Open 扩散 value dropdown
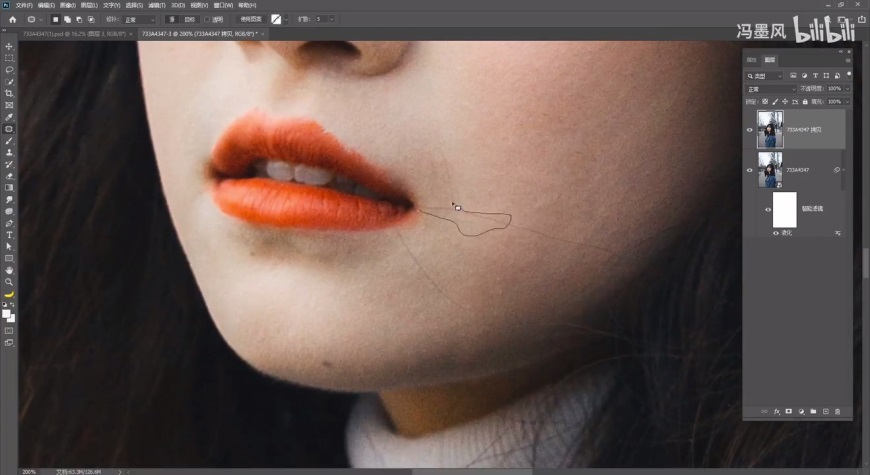The image size is (870, 475). coord(332,19)
